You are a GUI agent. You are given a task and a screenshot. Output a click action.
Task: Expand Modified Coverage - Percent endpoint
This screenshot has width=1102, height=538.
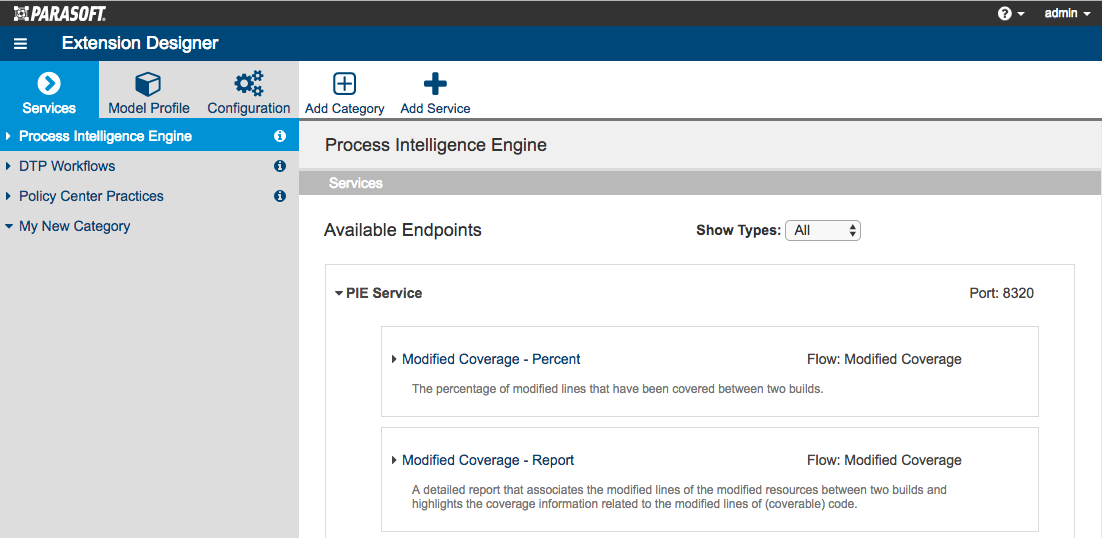coord(394,360)
